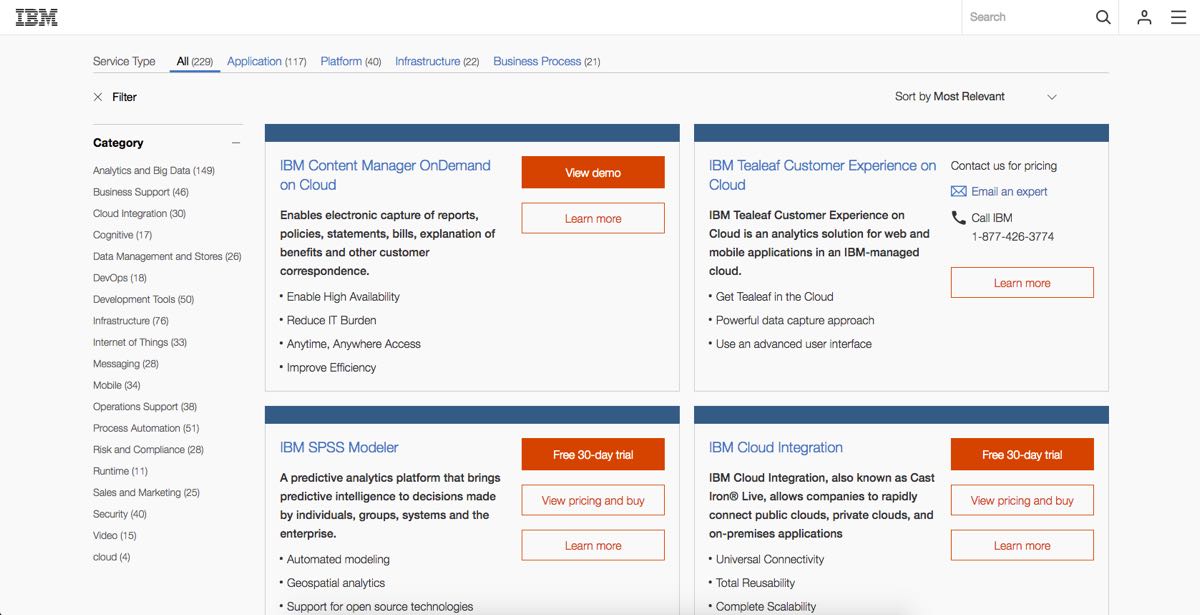Image resolution: width=1200 pixels, height=615 pixels.
Task: Click 'Geospatial analytics' bullet text
Action: tap(336, 583)
